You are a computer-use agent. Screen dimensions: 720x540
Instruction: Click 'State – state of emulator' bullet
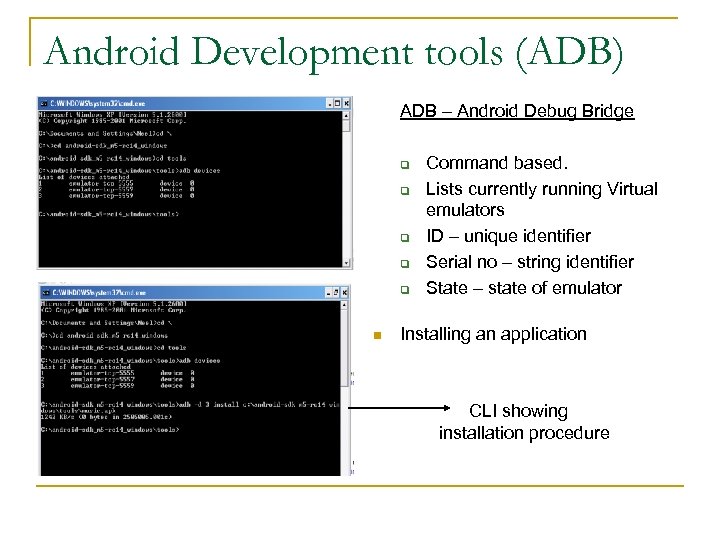point(524,288)
